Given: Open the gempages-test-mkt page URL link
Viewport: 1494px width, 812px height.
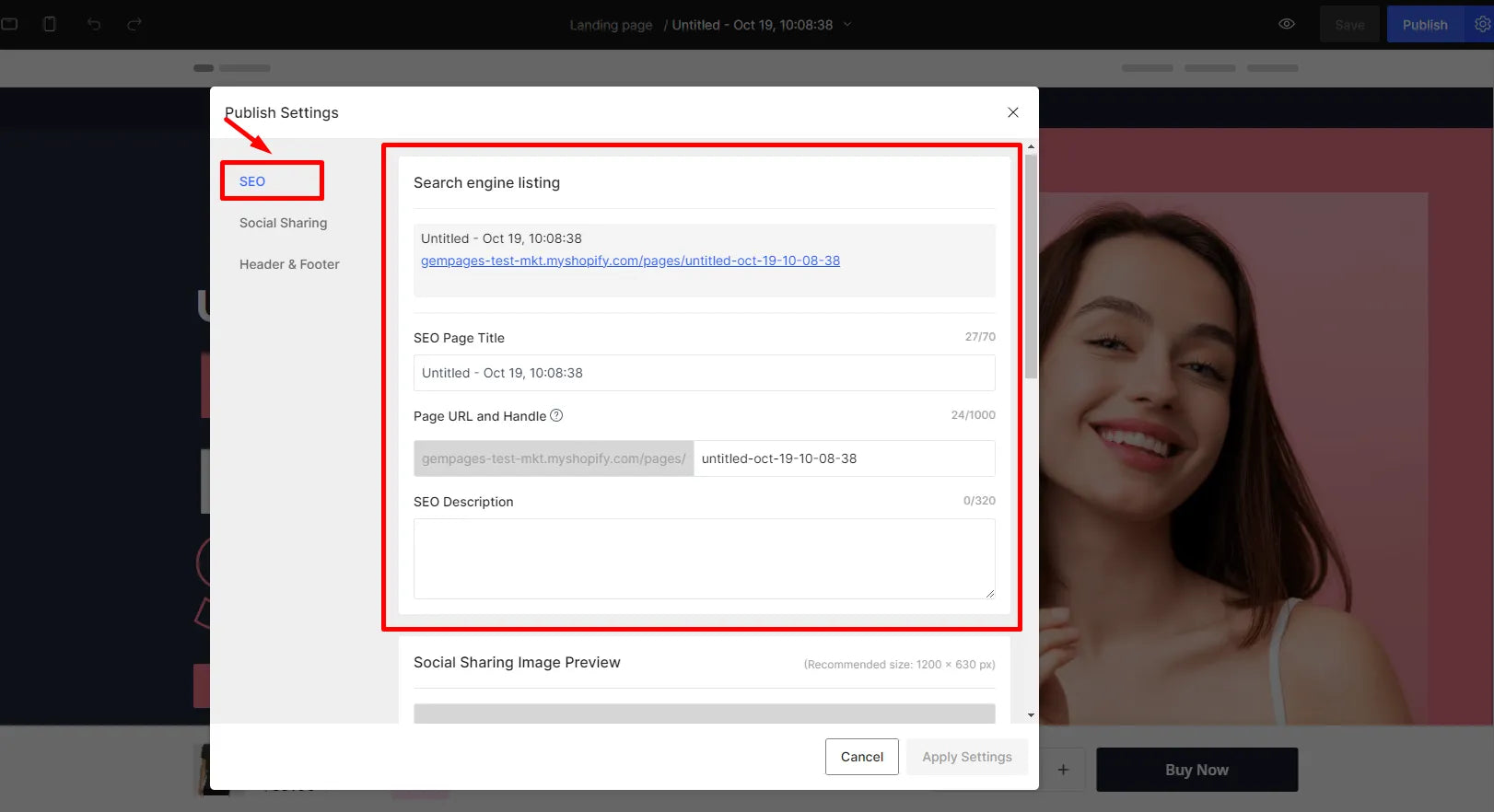Looking at the screenshot, I should pos(630,261).
